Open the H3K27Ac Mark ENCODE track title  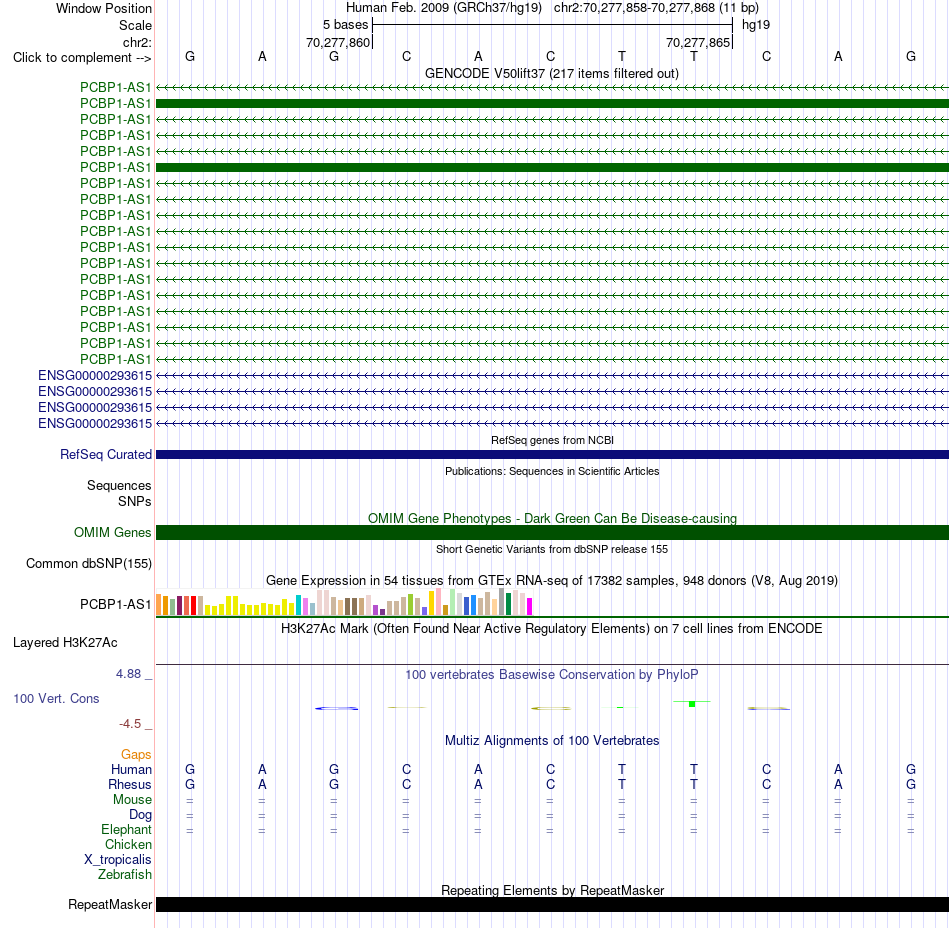[x=552, y=629]
